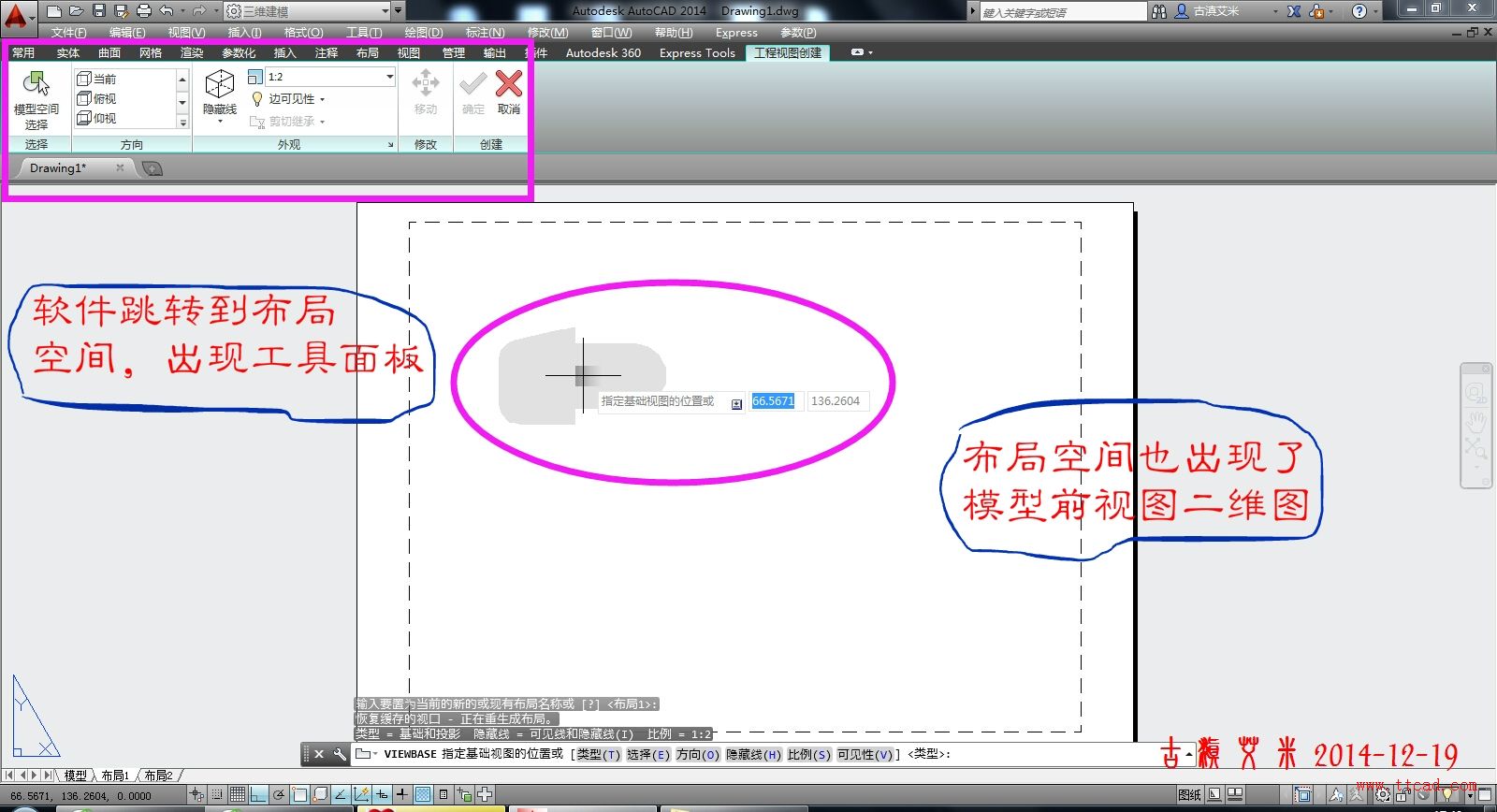Click the Autodesk Exchange X icon
This screenshot has width=1497, height=812.
1294,11
